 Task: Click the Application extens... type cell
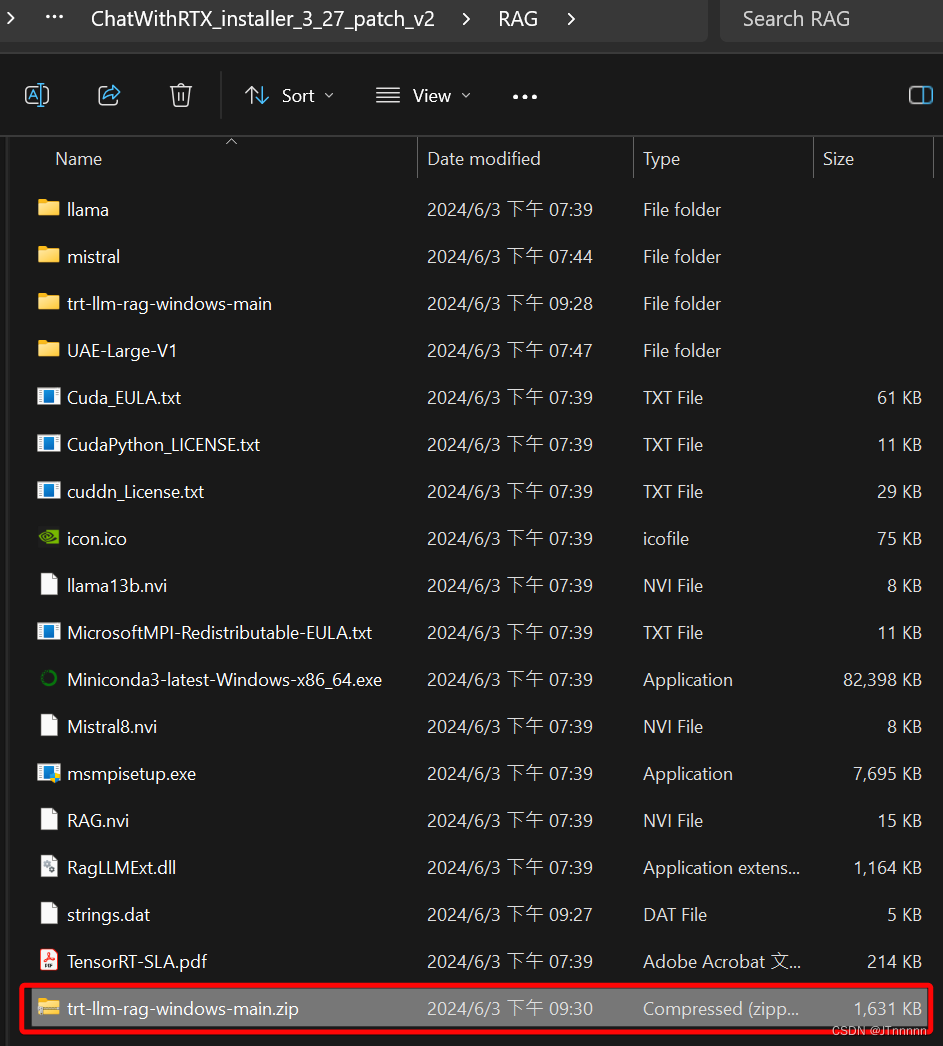(721, 867)
